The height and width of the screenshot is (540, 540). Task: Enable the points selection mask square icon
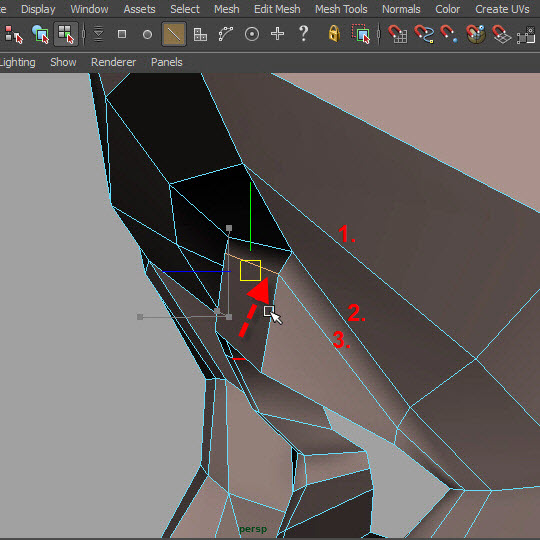122,34
